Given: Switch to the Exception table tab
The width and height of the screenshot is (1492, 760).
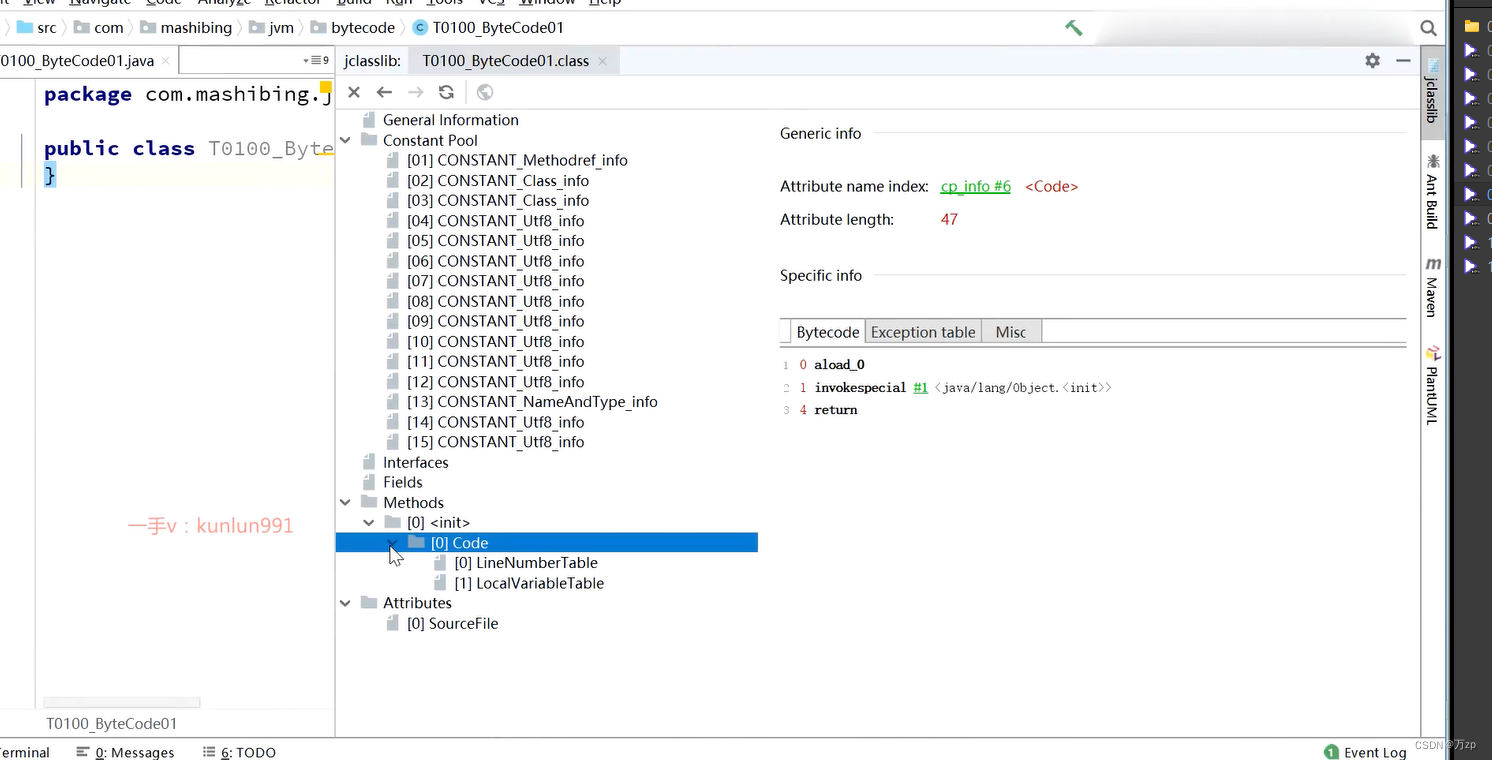Looking at the screenshot, I should (x=923, y=332).
